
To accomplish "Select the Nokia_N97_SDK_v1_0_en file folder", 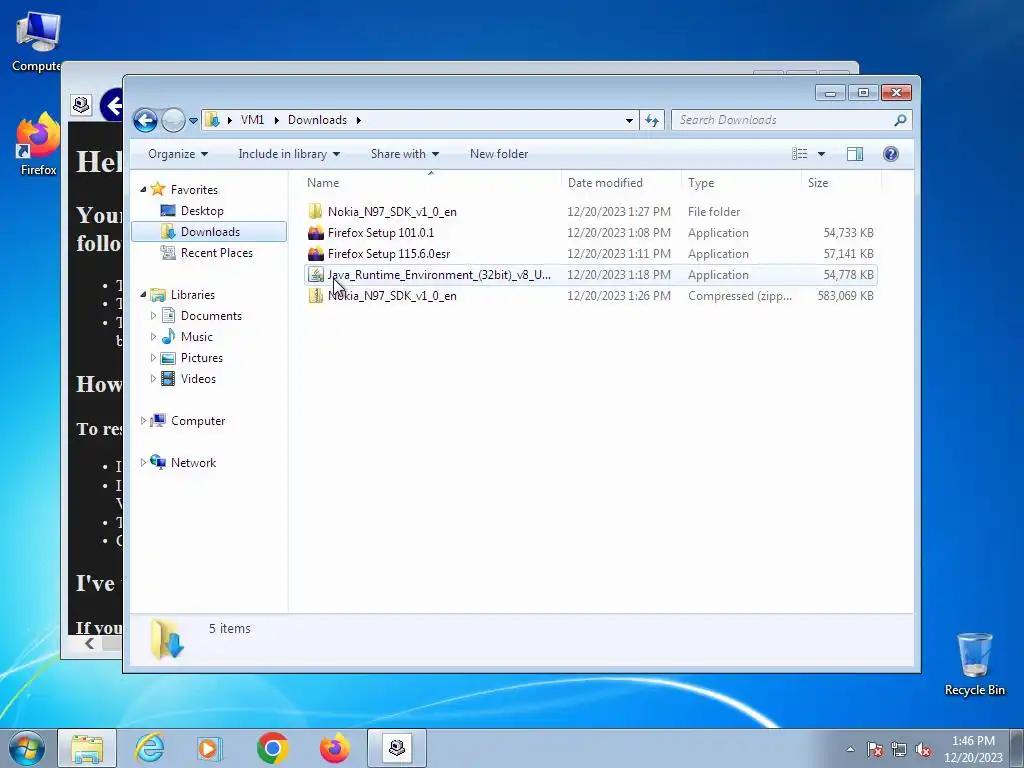I will point(392,212).
